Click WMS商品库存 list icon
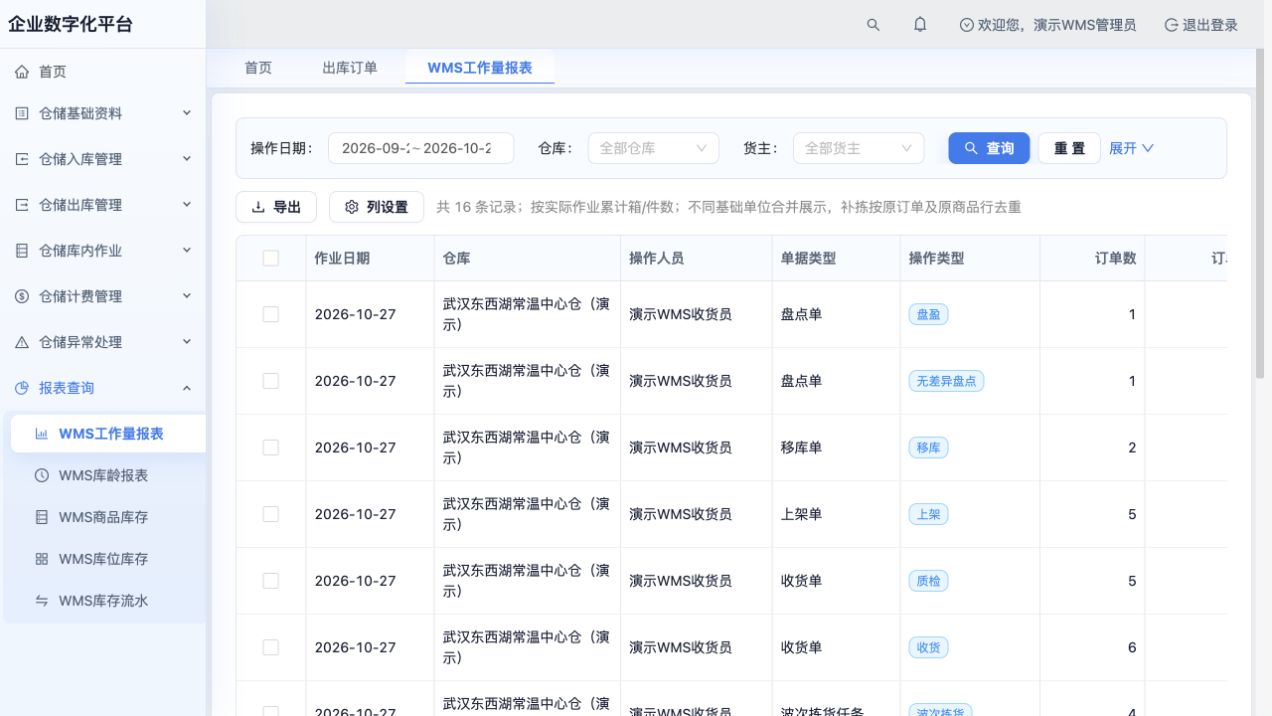The image size is (1272, 716). coord(42,518)
